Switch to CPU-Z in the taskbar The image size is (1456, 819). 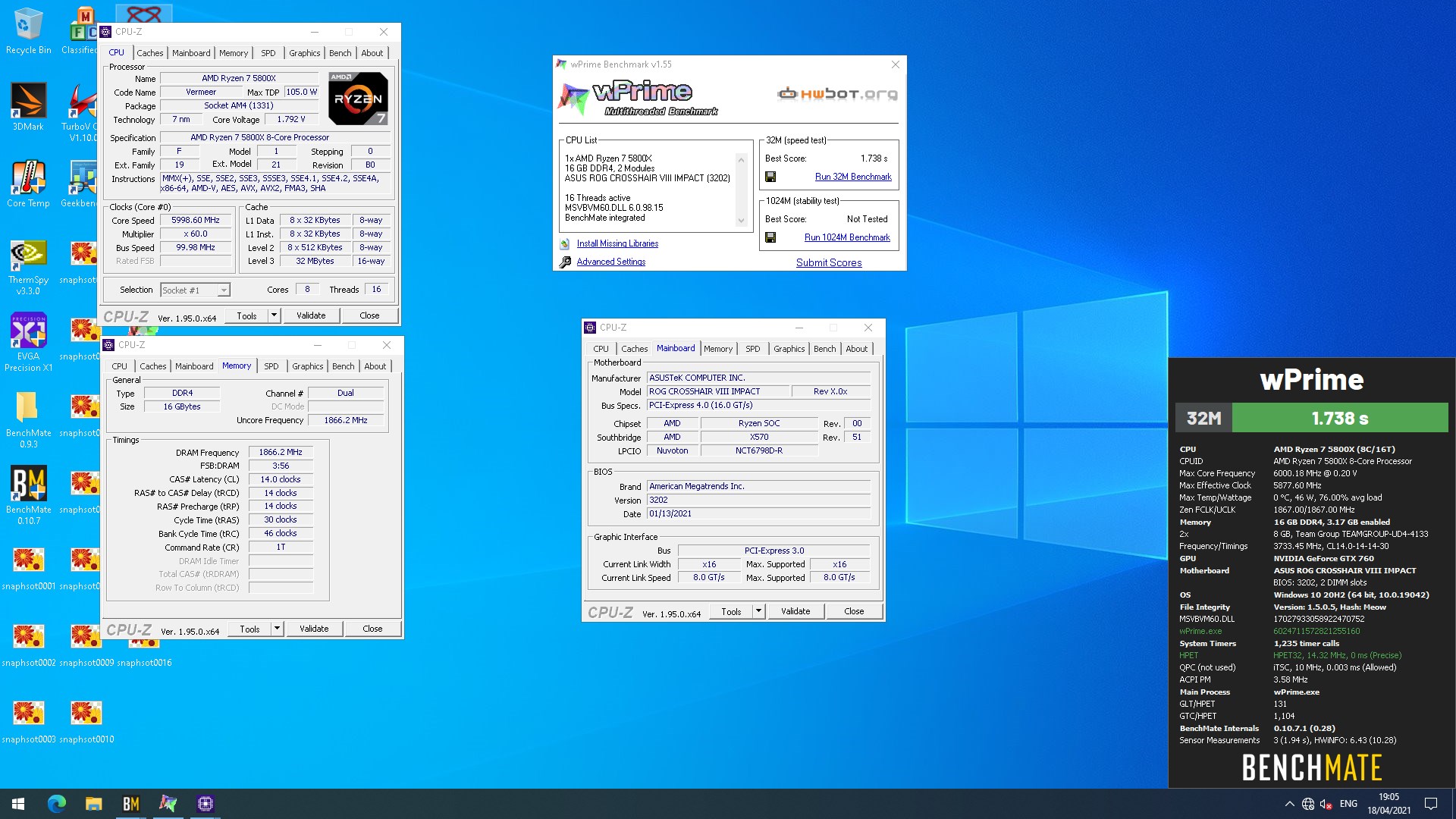coord(205,804)
